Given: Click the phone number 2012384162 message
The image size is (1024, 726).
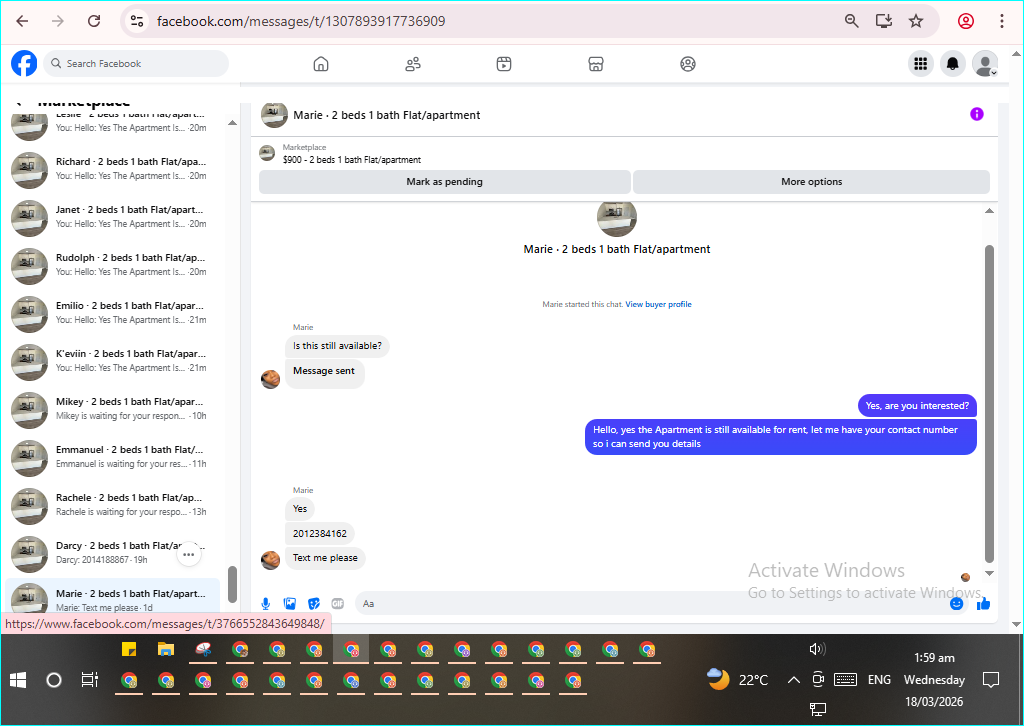Looking at the screenshot, I should pyautogui.click(x=319, y=533).
